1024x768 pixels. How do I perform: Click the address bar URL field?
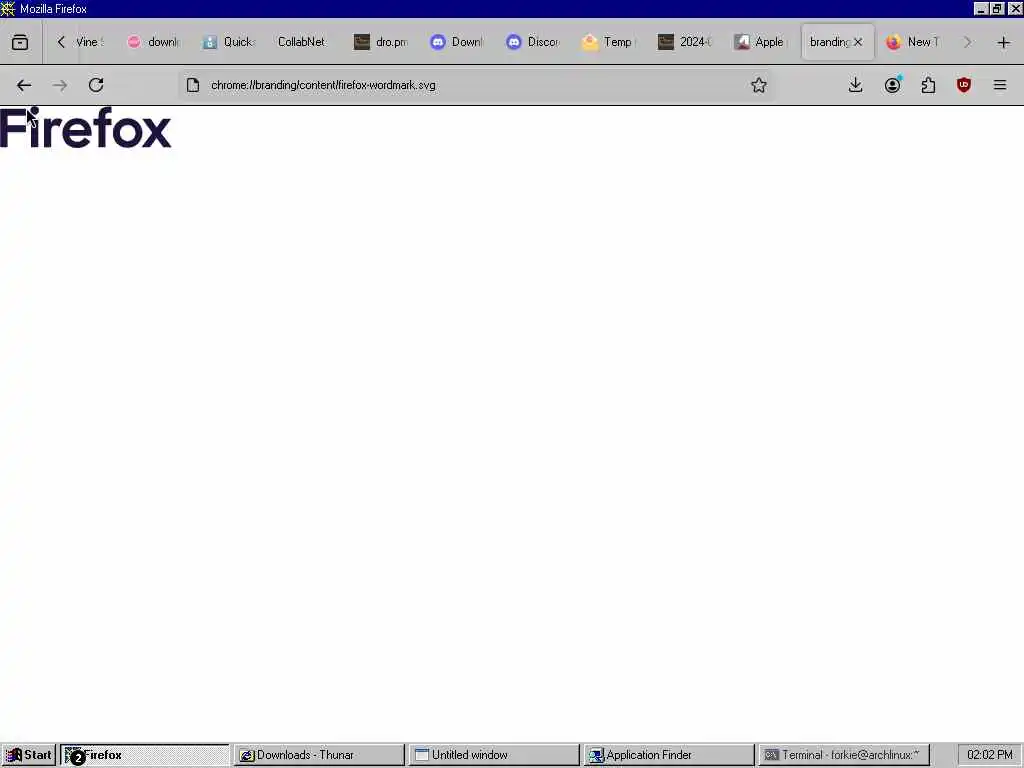point(477,85)
